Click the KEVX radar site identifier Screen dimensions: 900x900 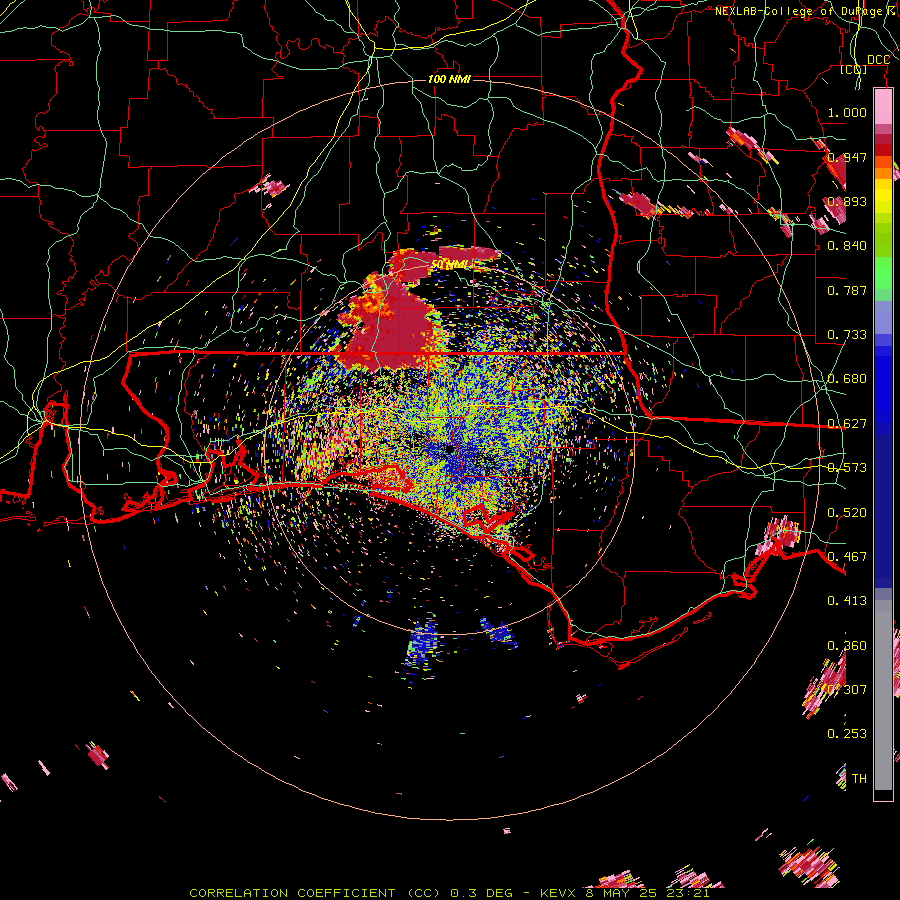point(559,893)
